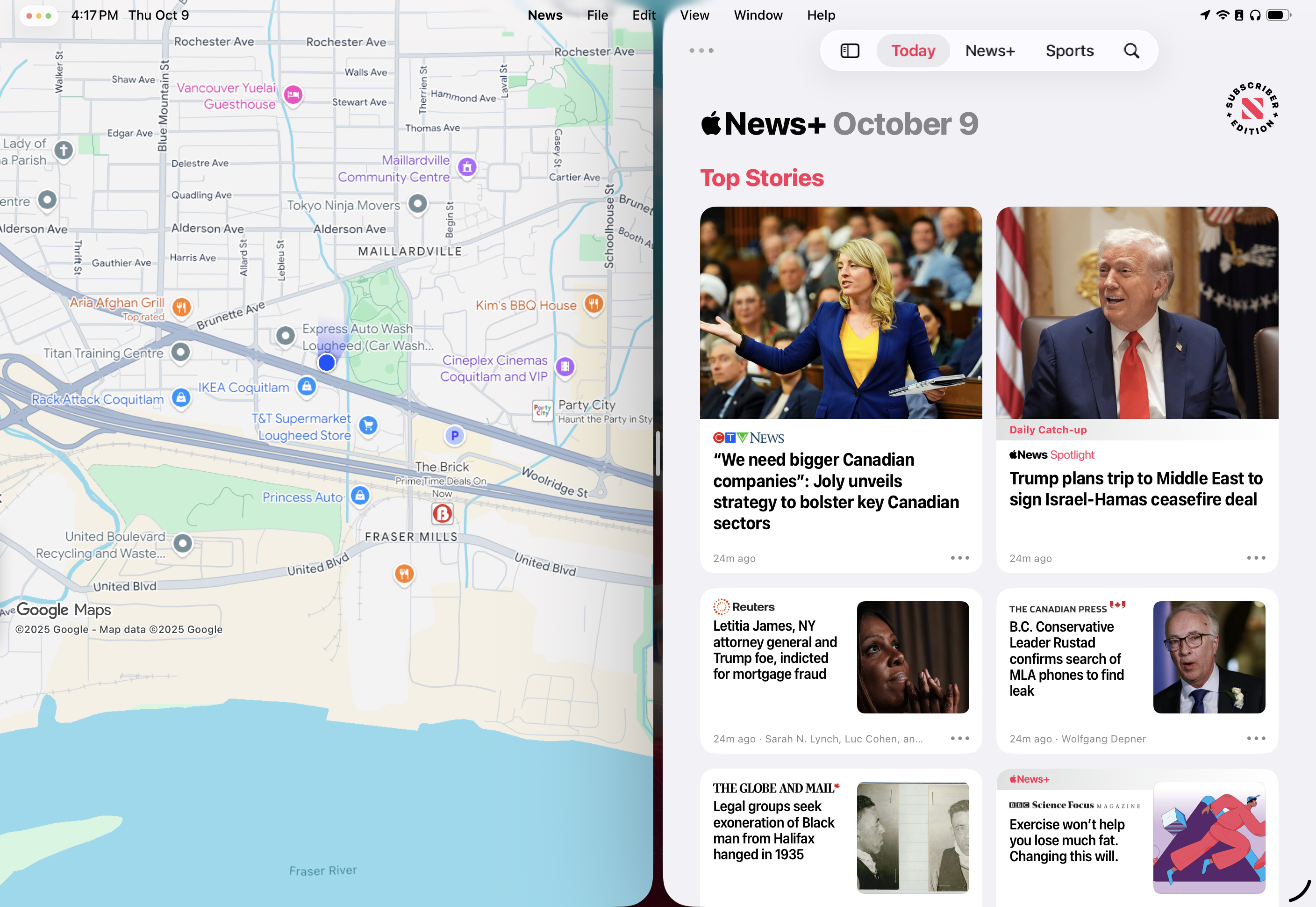Expand the three-dot menu above News window
This screenshot has height=907, width=1316.
(x=701, y=50)
